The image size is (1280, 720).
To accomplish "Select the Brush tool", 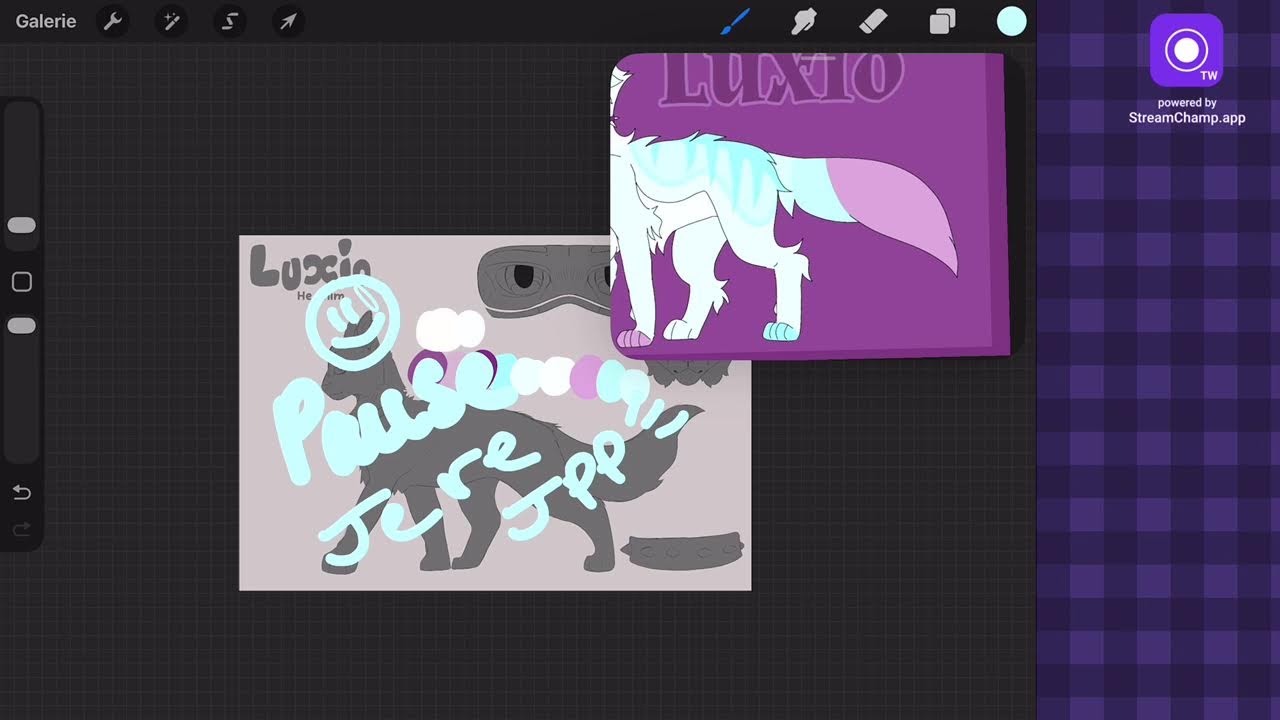I will click(x=736, y=21).
